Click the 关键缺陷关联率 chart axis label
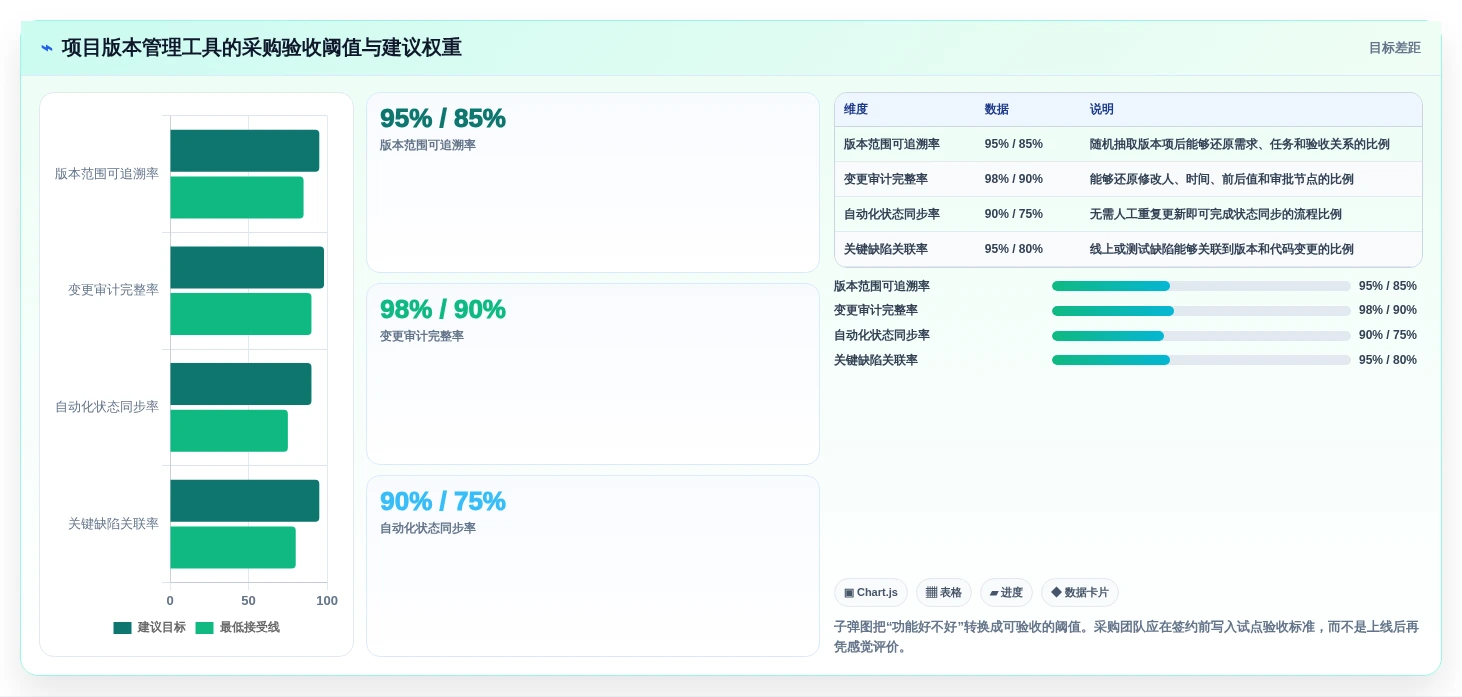The width and height of the screenshot is (1462, 697). pyautogui.click(x=113, y=524)
